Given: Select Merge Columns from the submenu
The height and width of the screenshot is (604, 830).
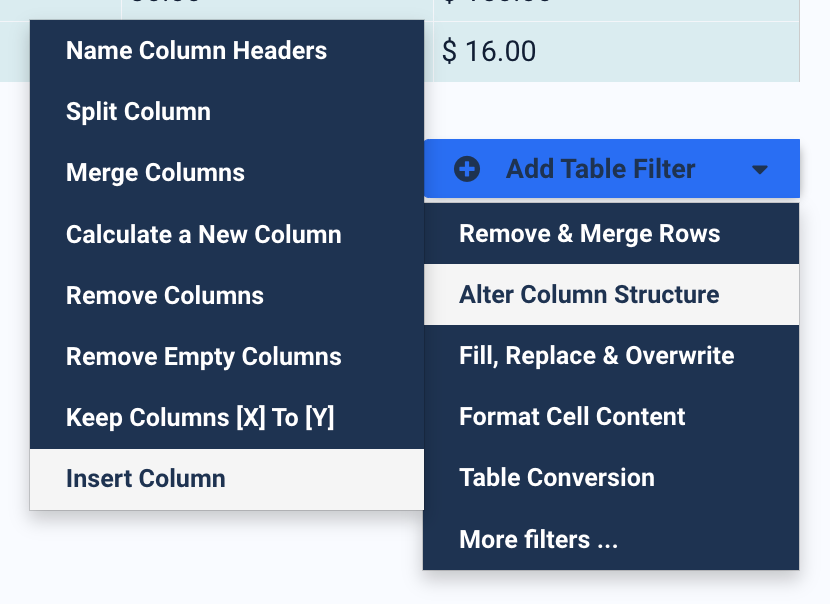Looking at the screenshot, I should pos(153,172).
